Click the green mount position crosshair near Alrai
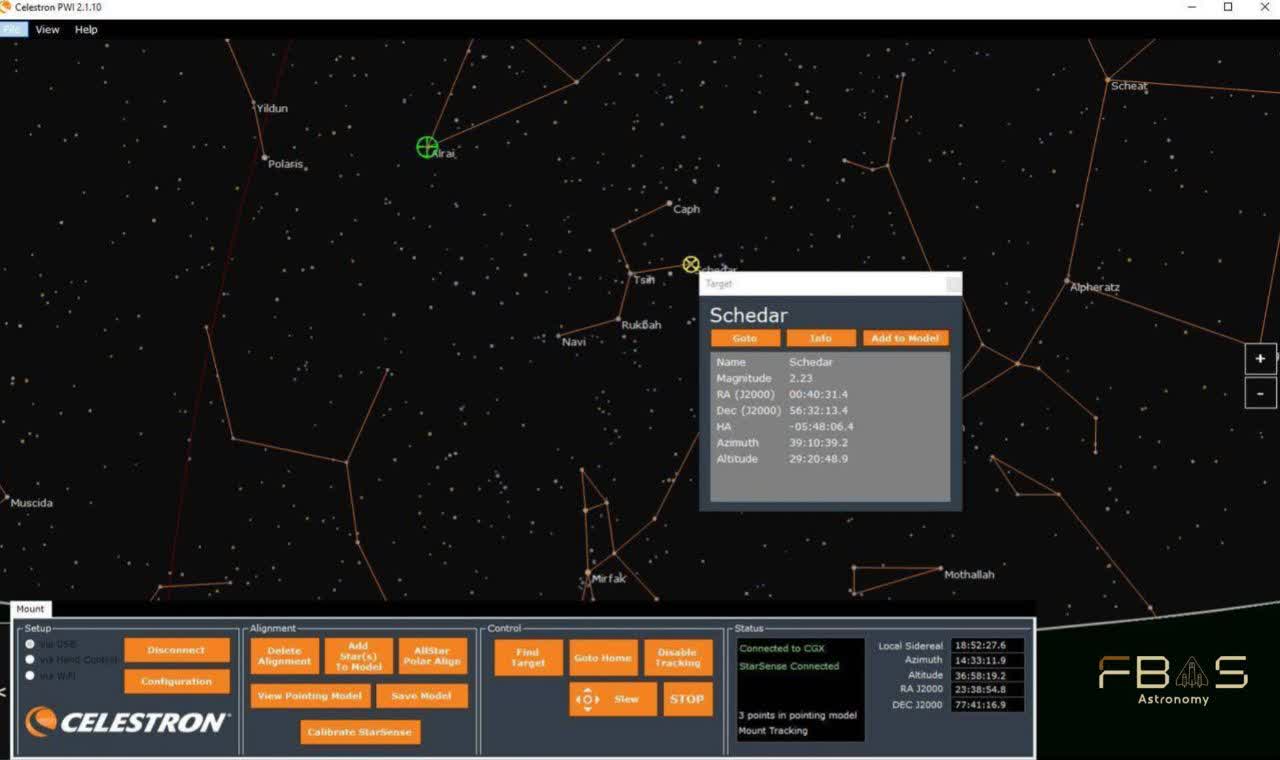 pos(427,147)
